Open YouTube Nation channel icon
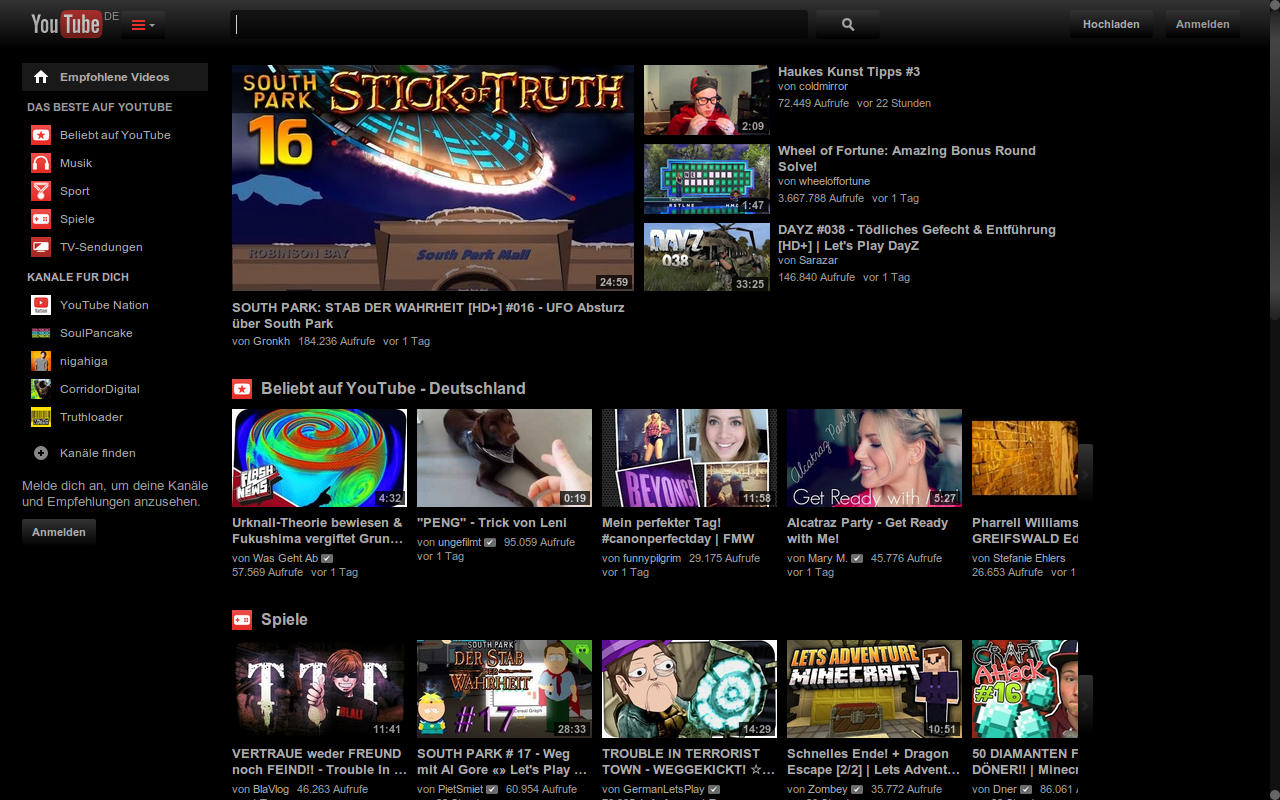This screenshot has width=1280, height=800. (x=41, y=305)
